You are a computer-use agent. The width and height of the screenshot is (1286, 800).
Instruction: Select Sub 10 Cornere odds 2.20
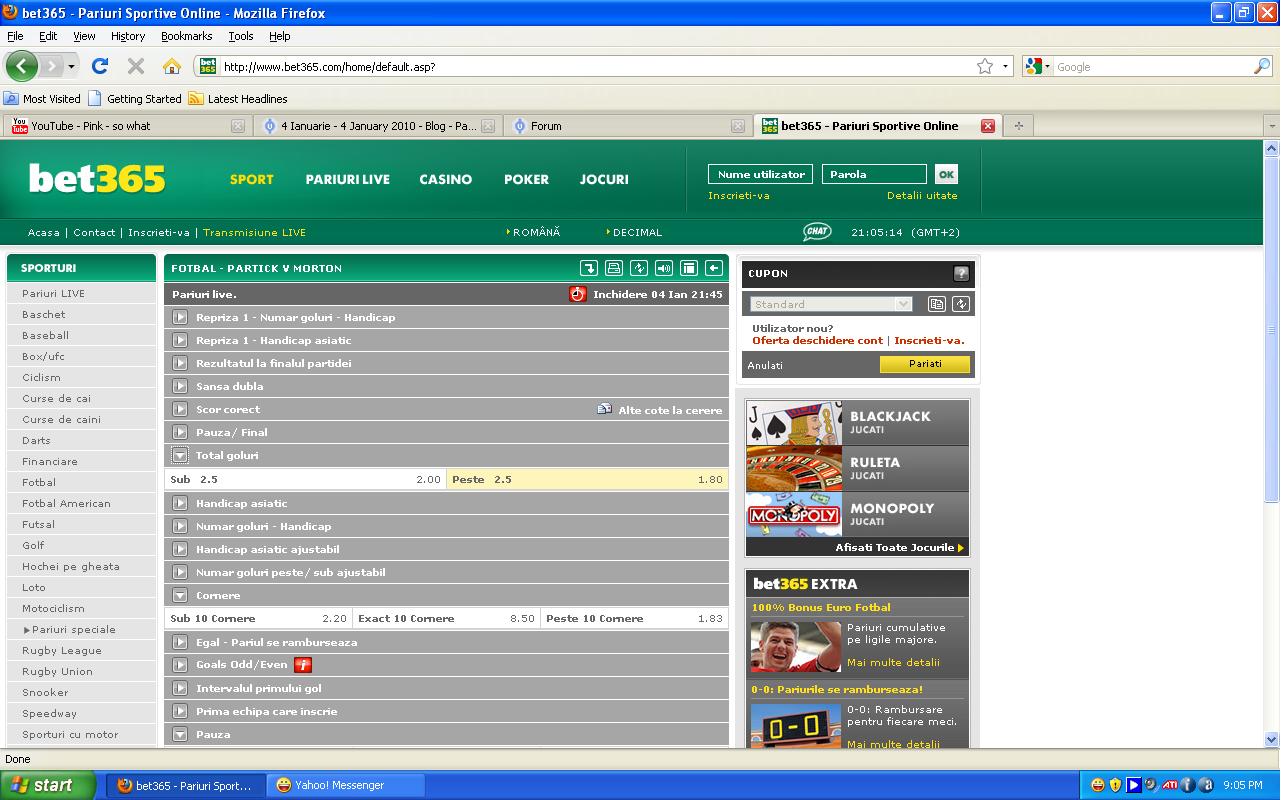click(258, 618)
